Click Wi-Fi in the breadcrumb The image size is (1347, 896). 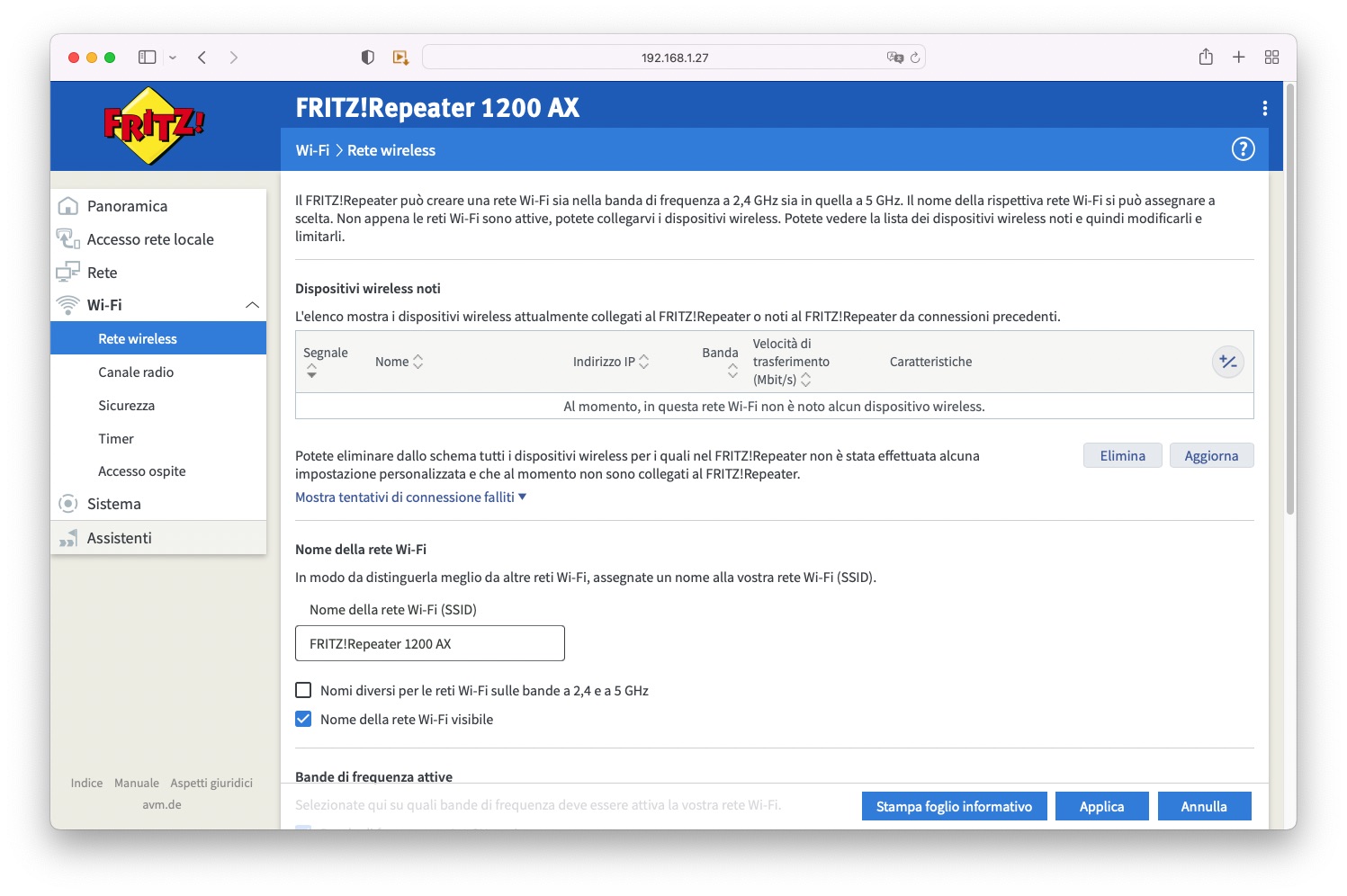click(312, 150)
